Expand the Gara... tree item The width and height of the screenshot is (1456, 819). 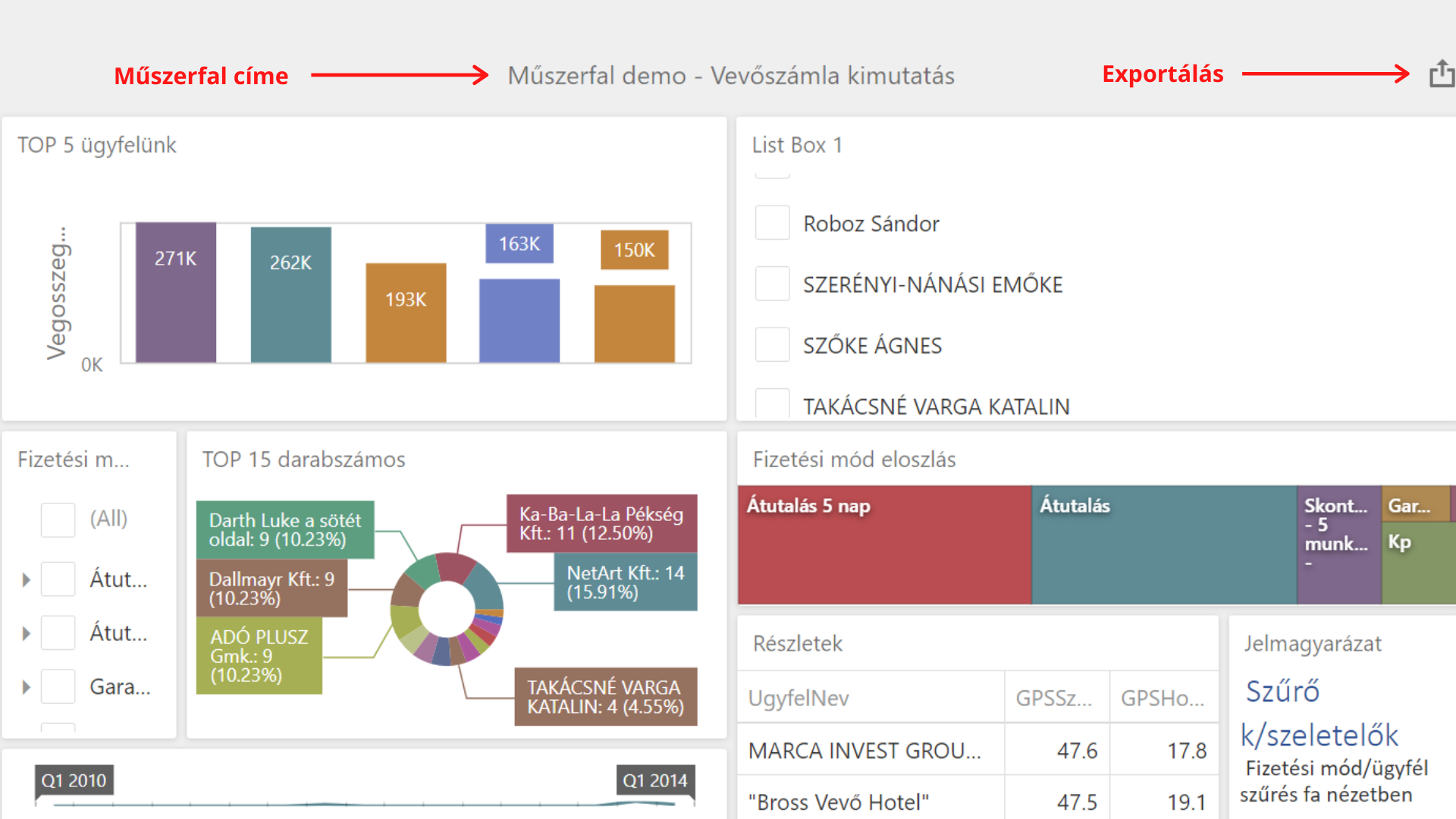(x=27, y=687)
